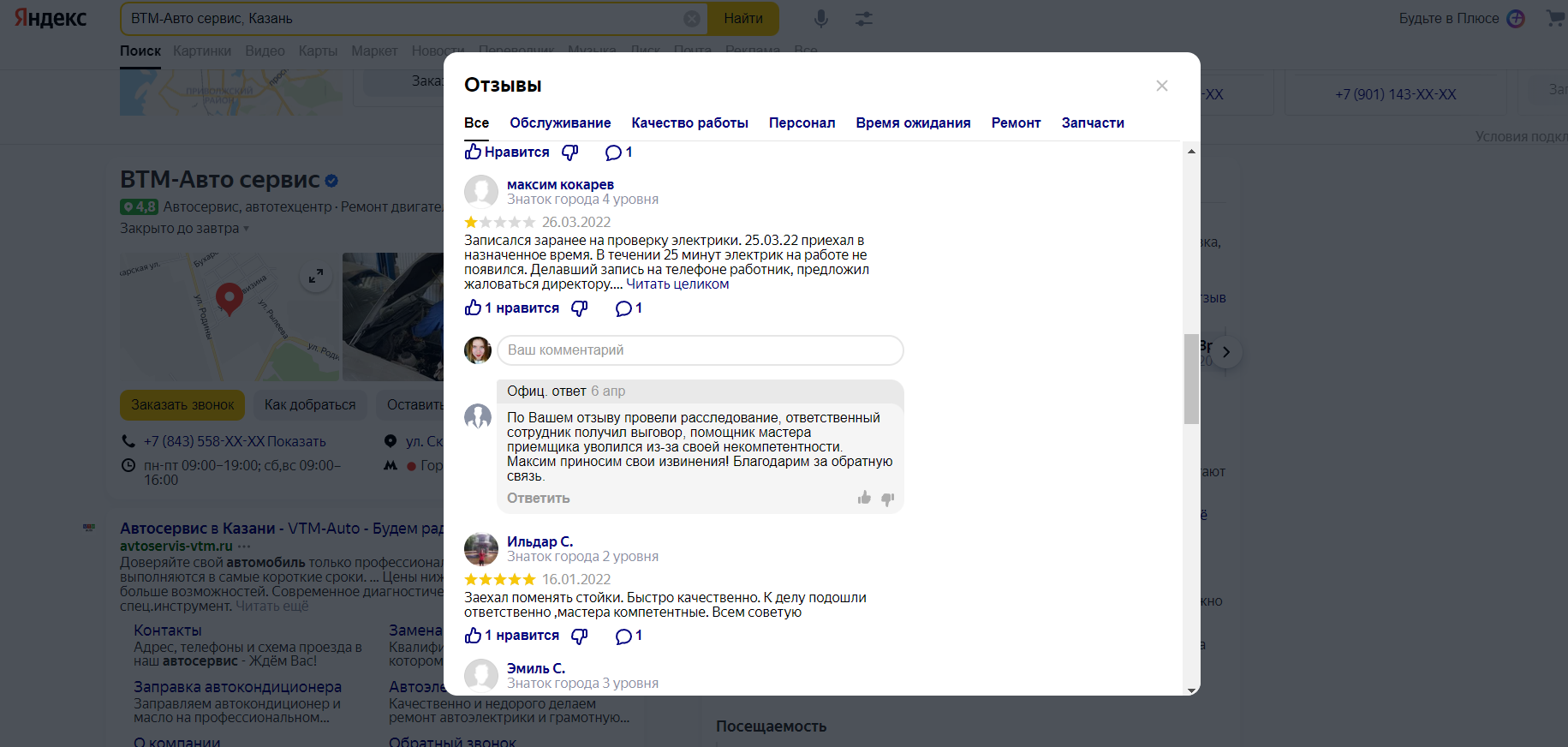Clear the search field with the X icon
The width and height of the screenshot is (1568, 747).
click(x=692, y=19)
